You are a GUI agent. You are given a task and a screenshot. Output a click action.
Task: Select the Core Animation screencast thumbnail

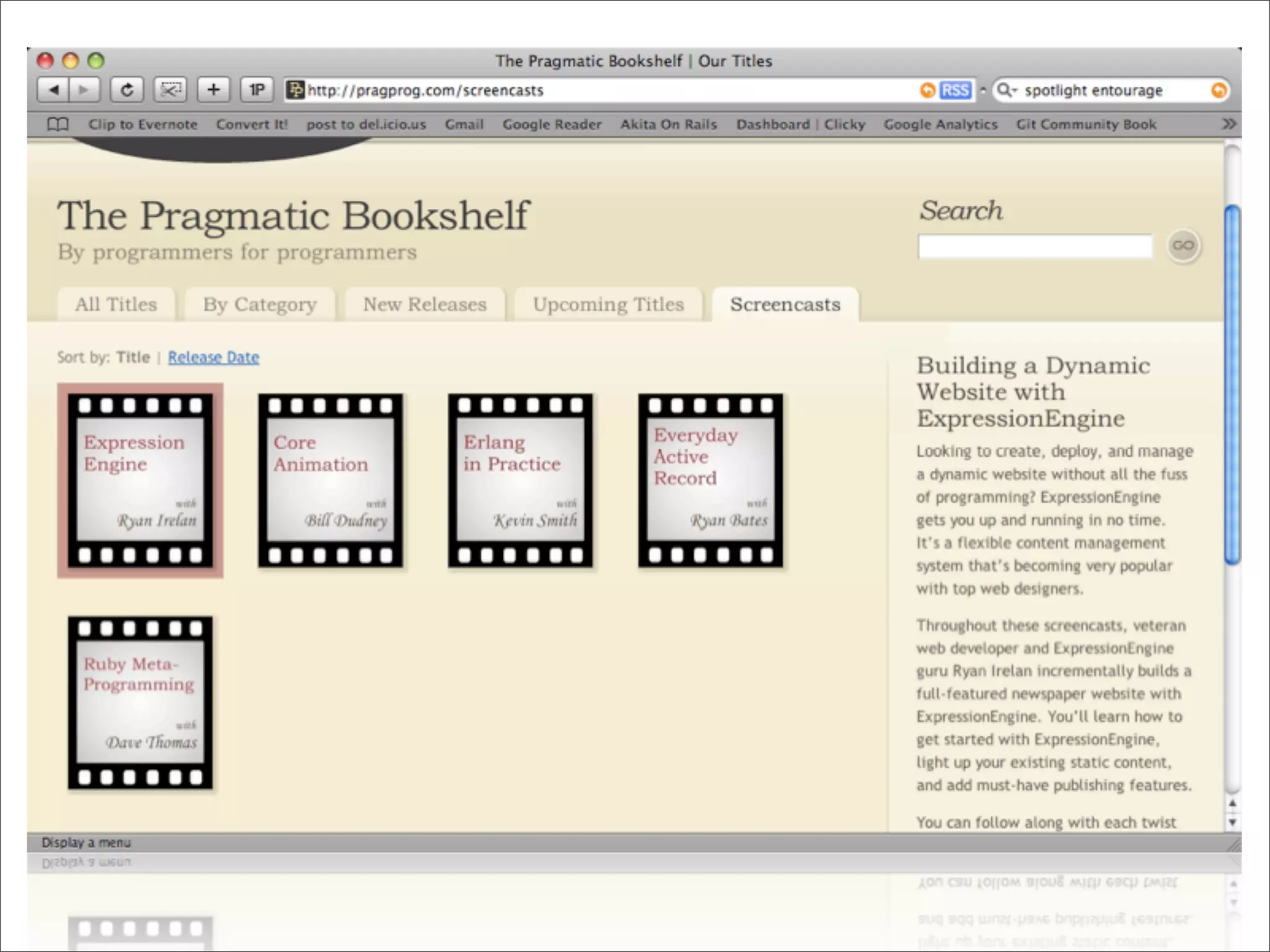pos(331,480)
